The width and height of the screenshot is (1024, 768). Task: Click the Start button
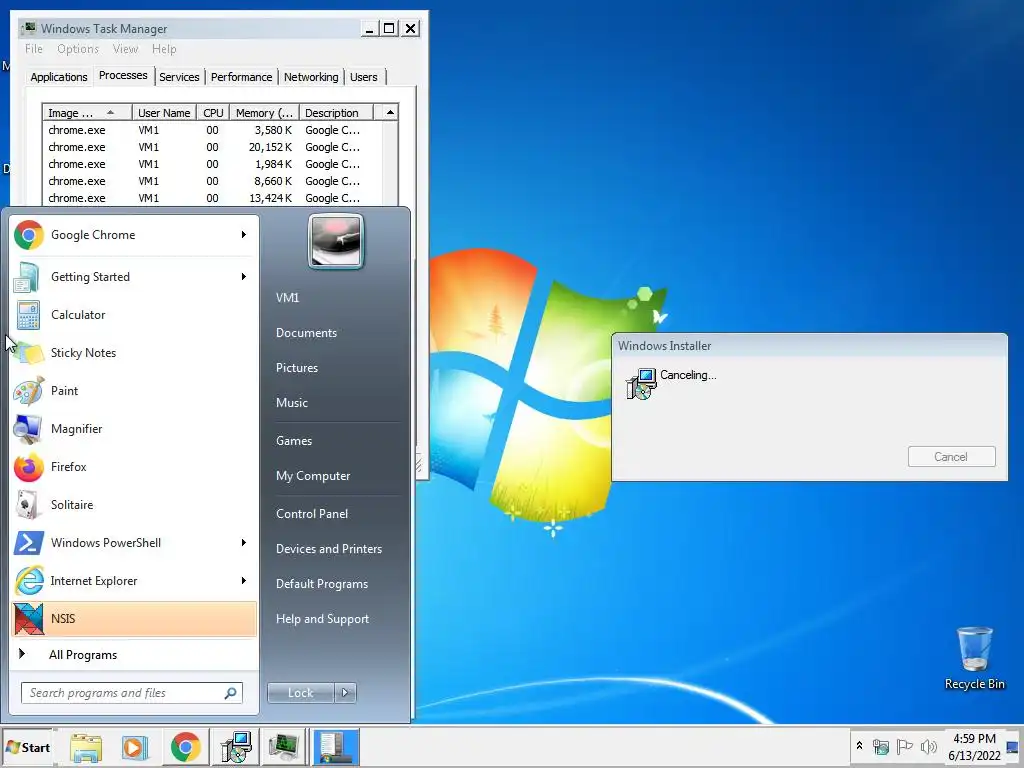pos(27,747)
